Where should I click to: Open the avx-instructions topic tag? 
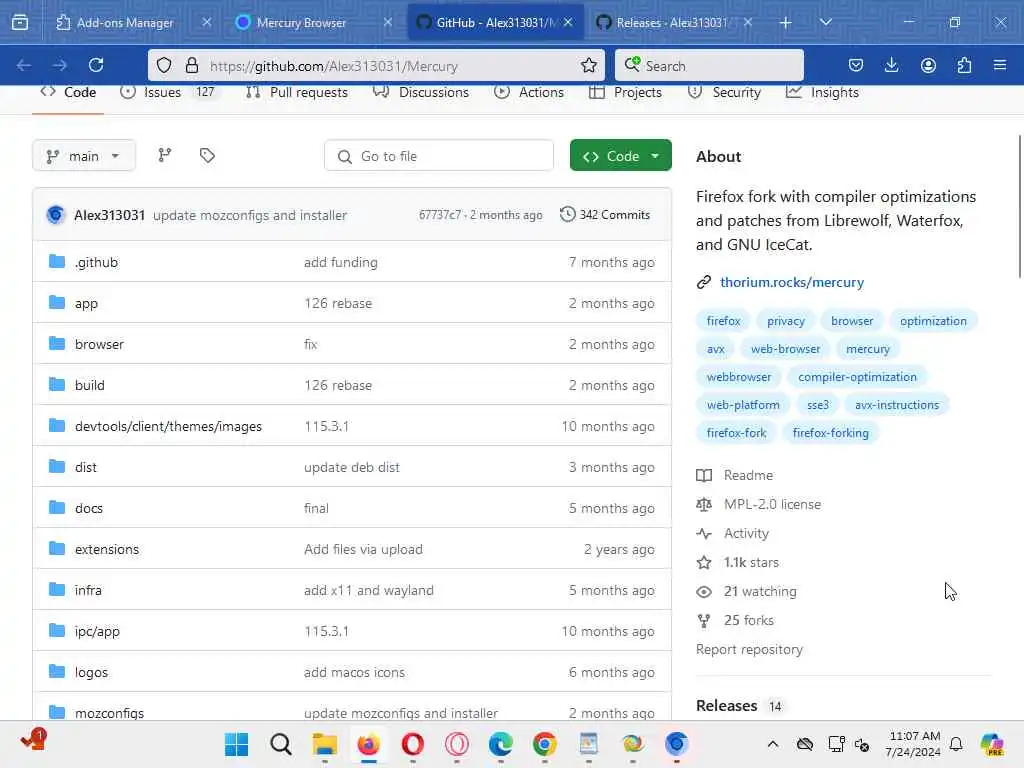click(897, 406)
